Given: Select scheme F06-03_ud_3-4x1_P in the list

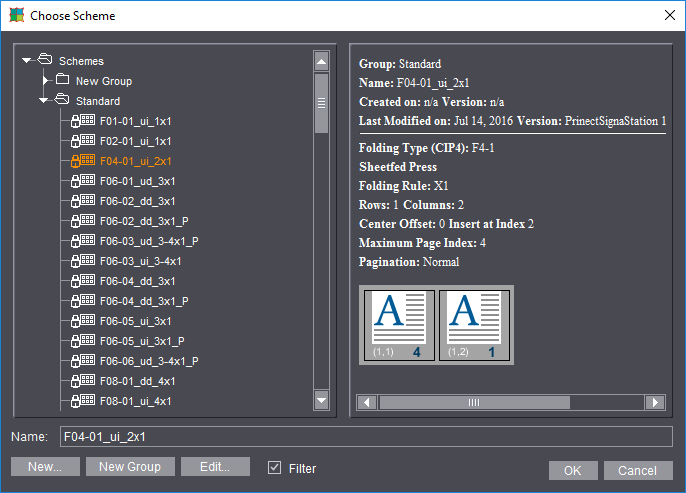Looking at the screenshot, I should coord(148,241).
